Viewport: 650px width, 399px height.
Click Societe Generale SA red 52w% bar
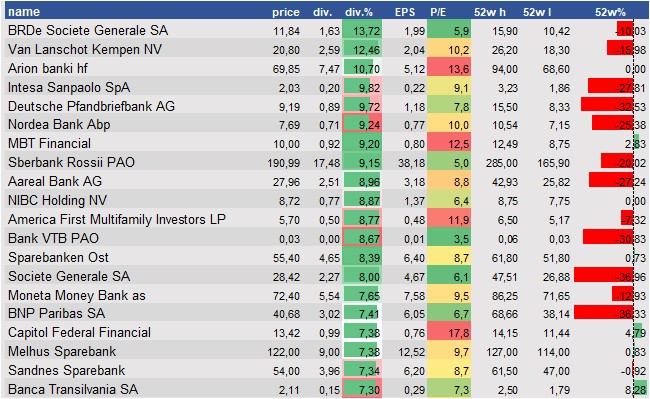click(x=604, y=276)
